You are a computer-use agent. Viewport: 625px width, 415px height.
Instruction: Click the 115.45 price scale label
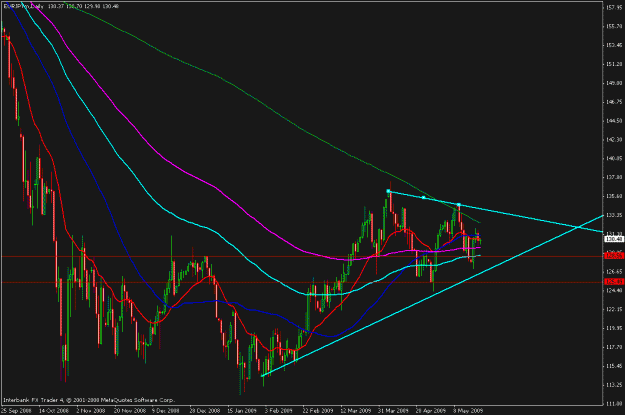[x=614, y=366]
